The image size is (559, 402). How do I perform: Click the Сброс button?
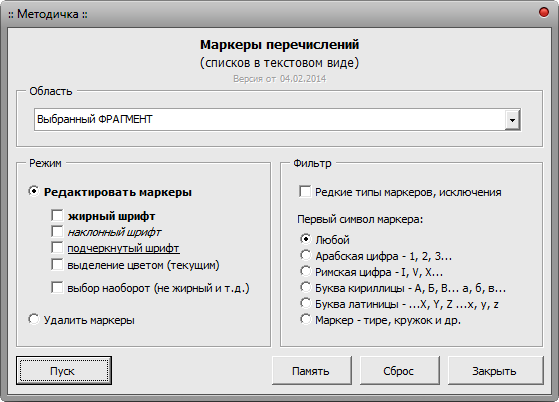pyautogui.click(x=399, y=371)
